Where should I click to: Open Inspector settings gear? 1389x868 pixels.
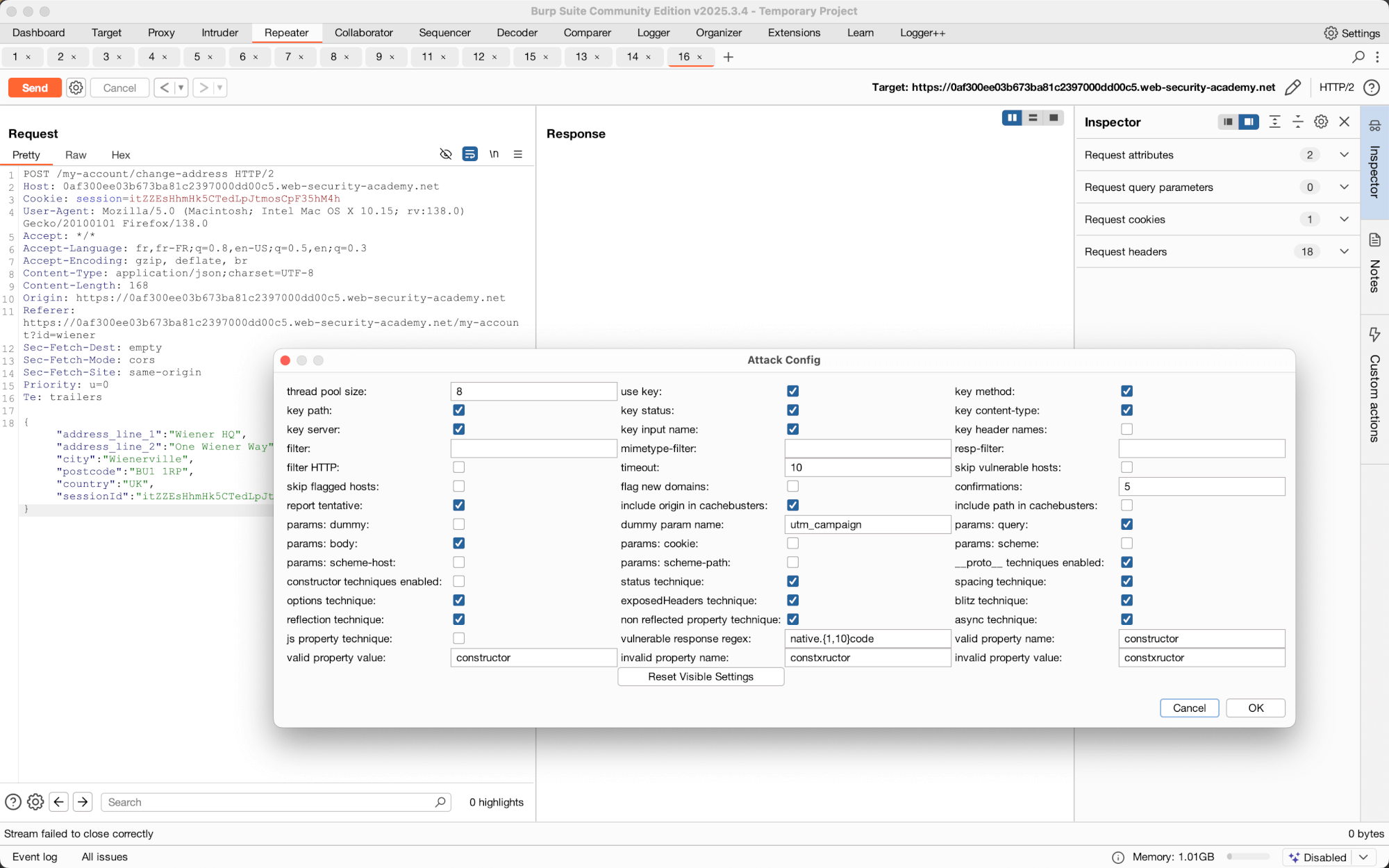[1321, 122]
